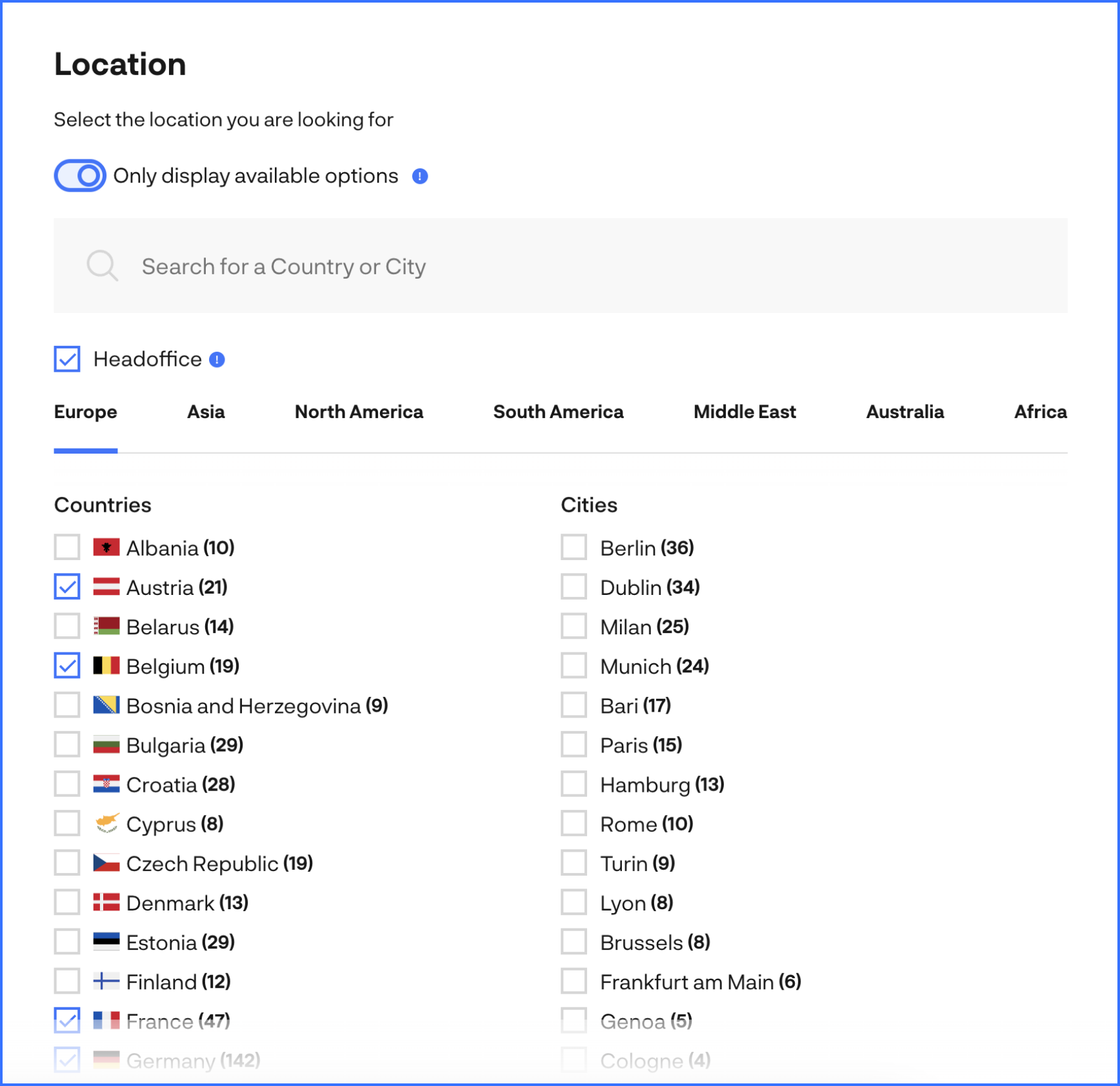Click the Croatia flag icon

pyautogui.click(x=106, y=784)
